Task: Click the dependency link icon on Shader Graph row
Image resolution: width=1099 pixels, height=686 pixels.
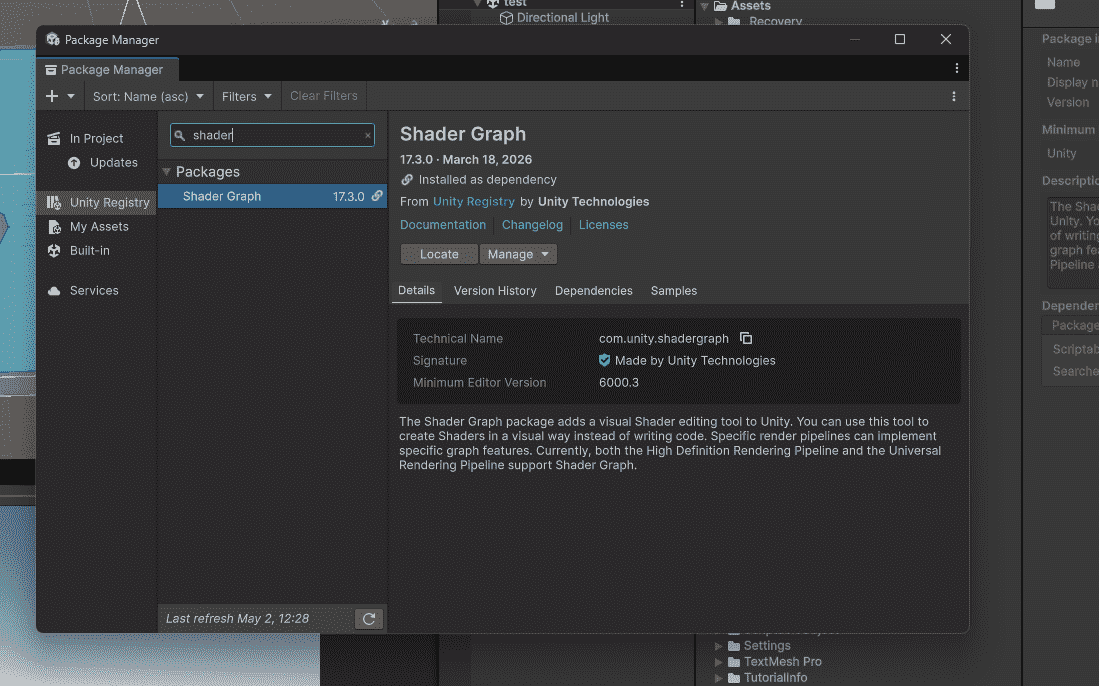Action: (x=377, y=196)
